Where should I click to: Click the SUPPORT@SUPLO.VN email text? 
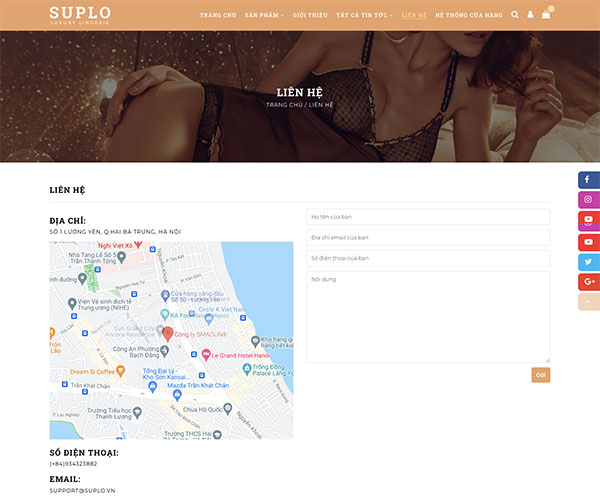(82, 491)
